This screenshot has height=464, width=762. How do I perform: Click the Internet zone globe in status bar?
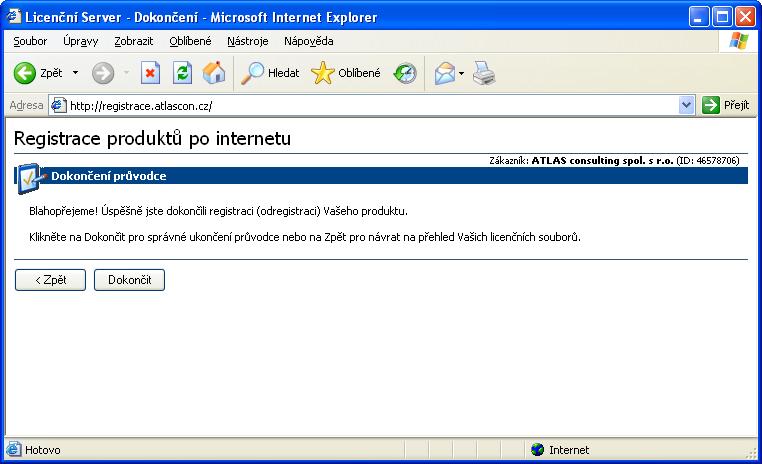[537, 450]
